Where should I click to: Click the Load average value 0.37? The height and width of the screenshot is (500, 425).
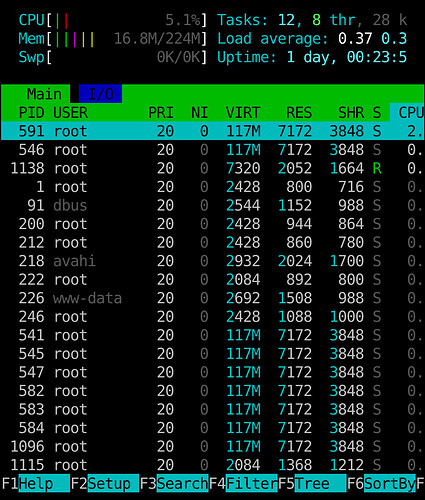pos(355,39)
